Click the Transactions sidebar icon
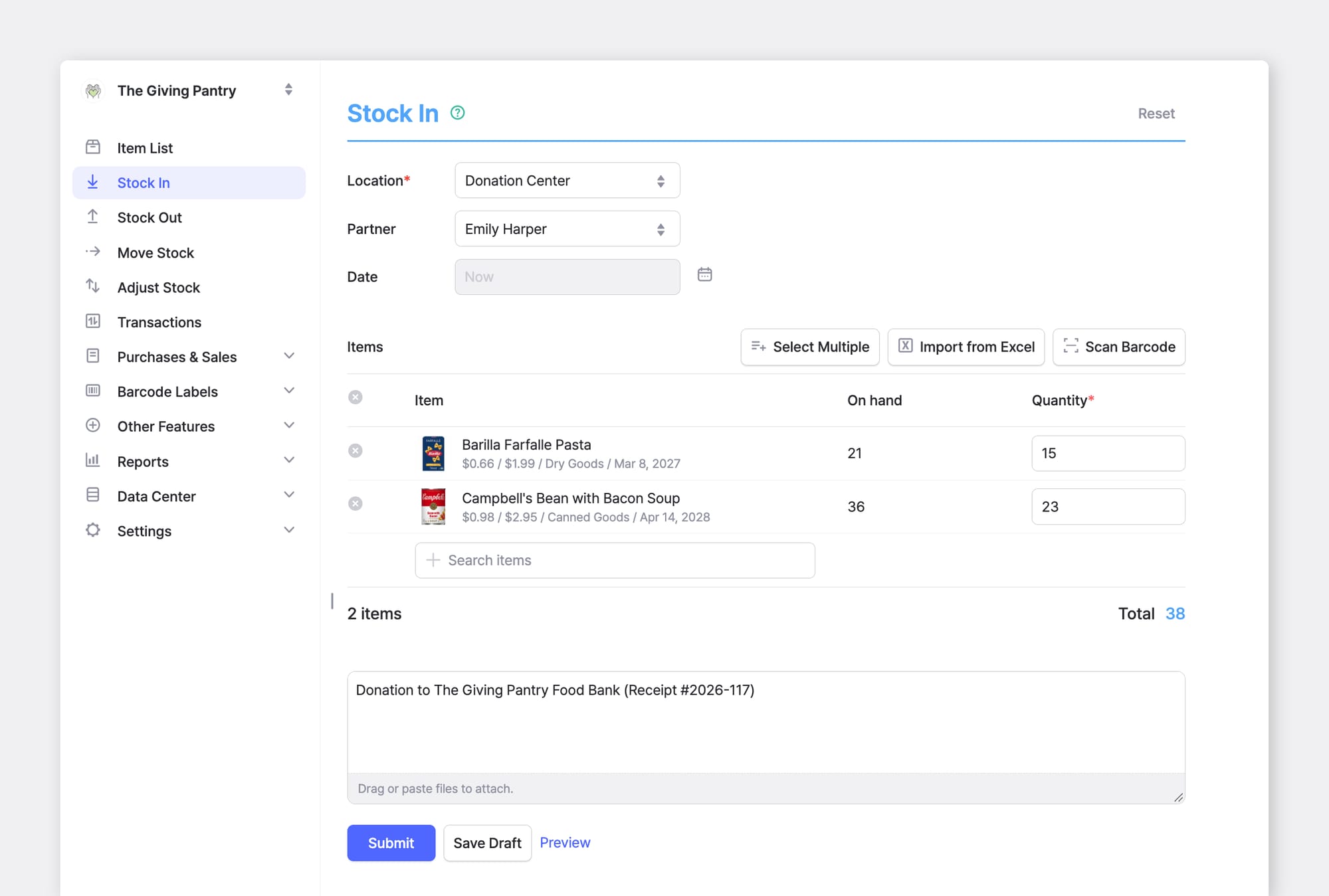The height and width of the screenshot is (896, 1329). (x=93, y=321)
